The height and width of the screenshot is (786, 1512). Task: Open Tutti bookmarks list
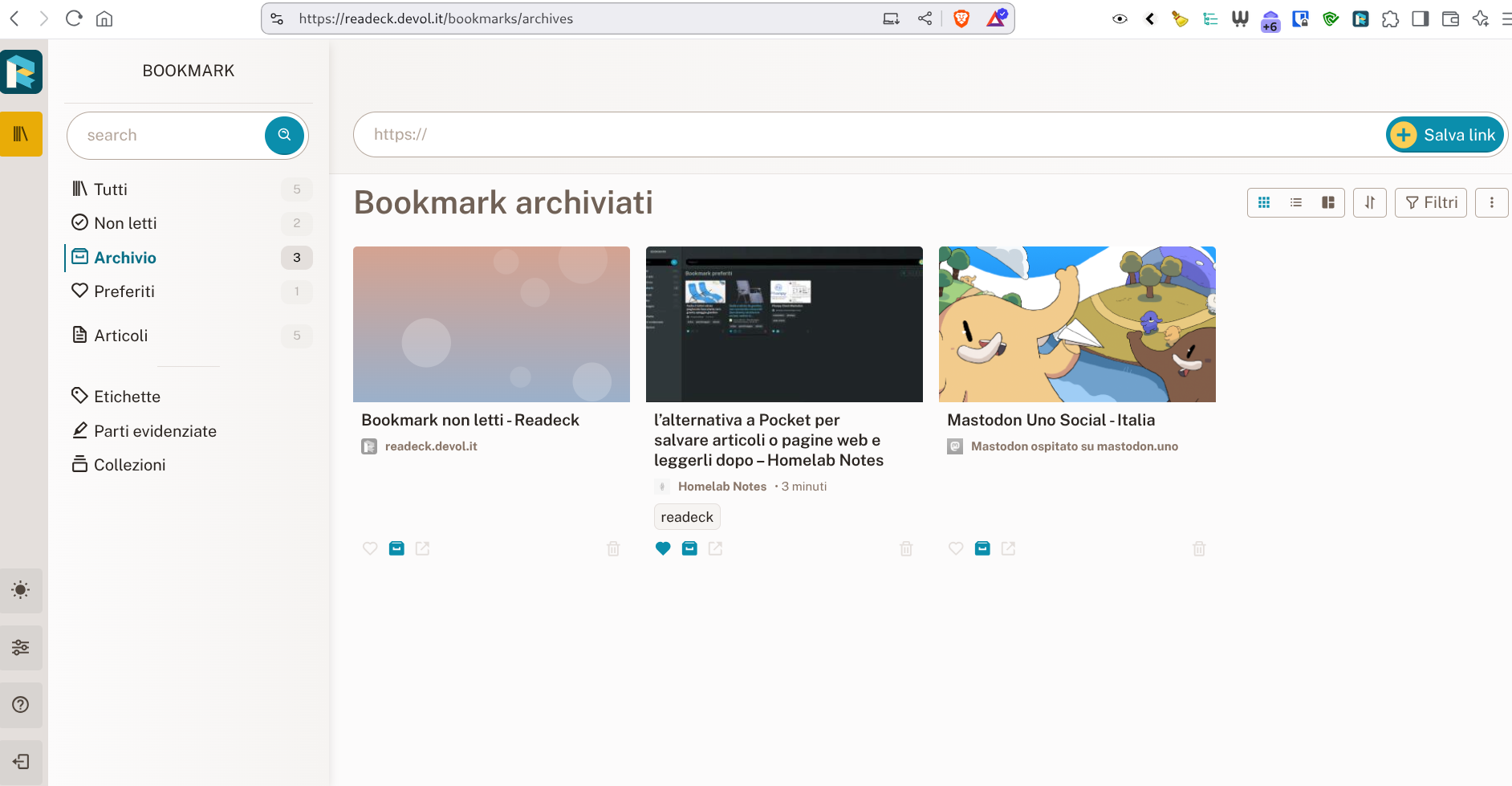pos(189,189)
